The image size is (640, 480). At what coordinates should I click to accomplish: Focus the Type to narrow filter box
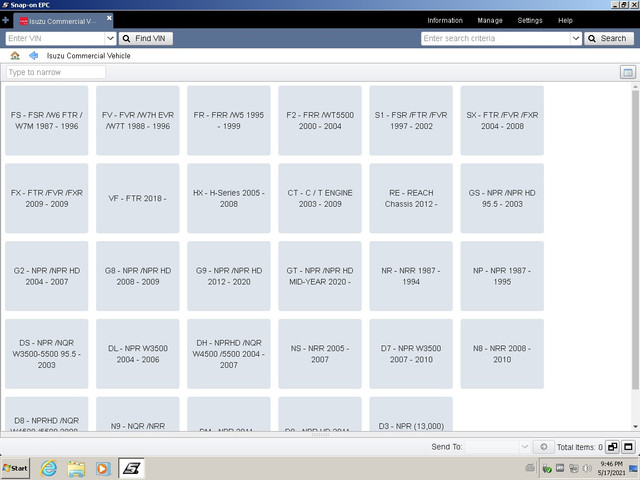[56, 72]
